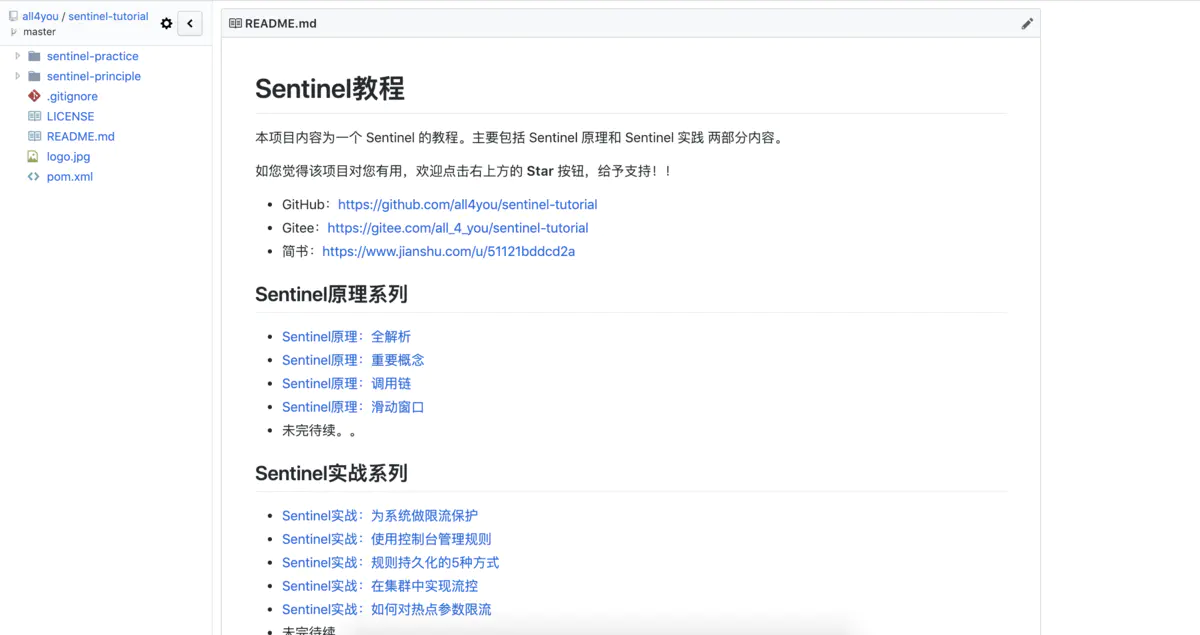Viewport: 1200px width, 635px height.
Task: Click the repository icon beside all4you
Action: pos(14,16)
